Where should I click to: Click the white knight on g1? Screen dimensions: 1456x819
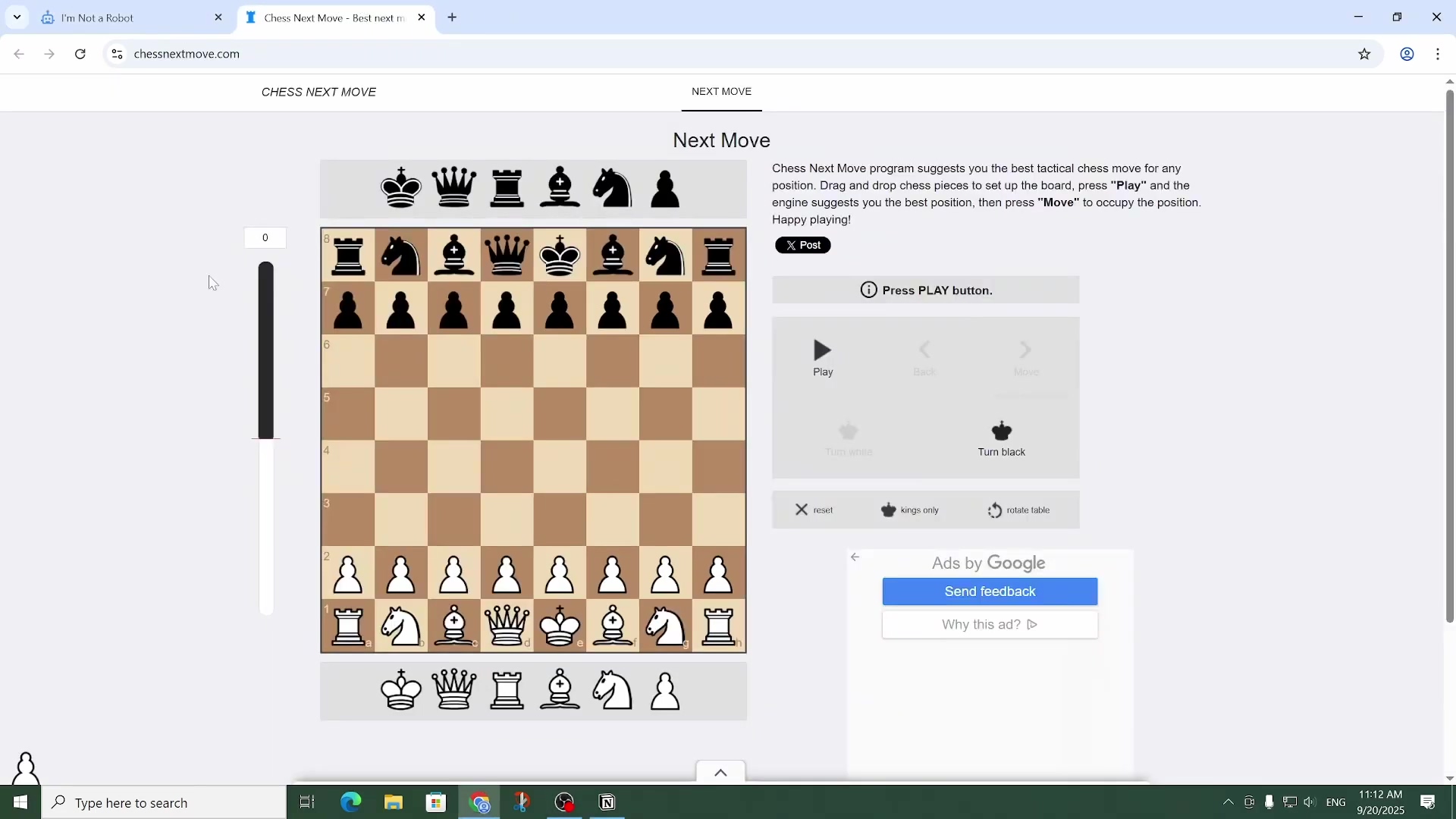666,626
